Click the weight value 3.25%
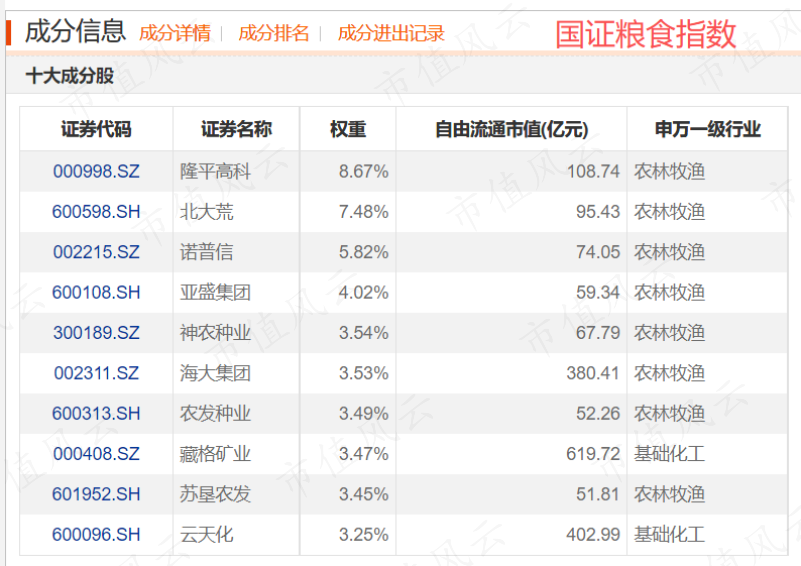The height and width of the screenshot is (566, 801). (x=364, y=534)
